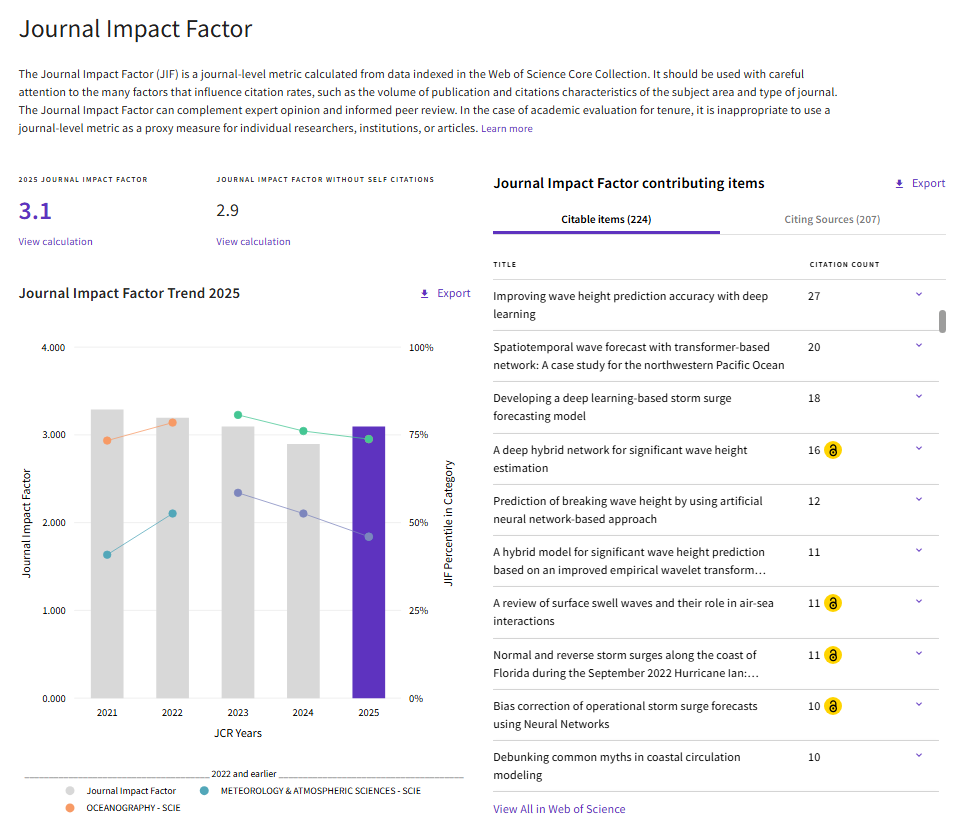Image resolution: width=957 pixels, height=829 pixels.
Task: Expand the Spatiotemporal wave forecast row
Action: (x=919, y=346)
